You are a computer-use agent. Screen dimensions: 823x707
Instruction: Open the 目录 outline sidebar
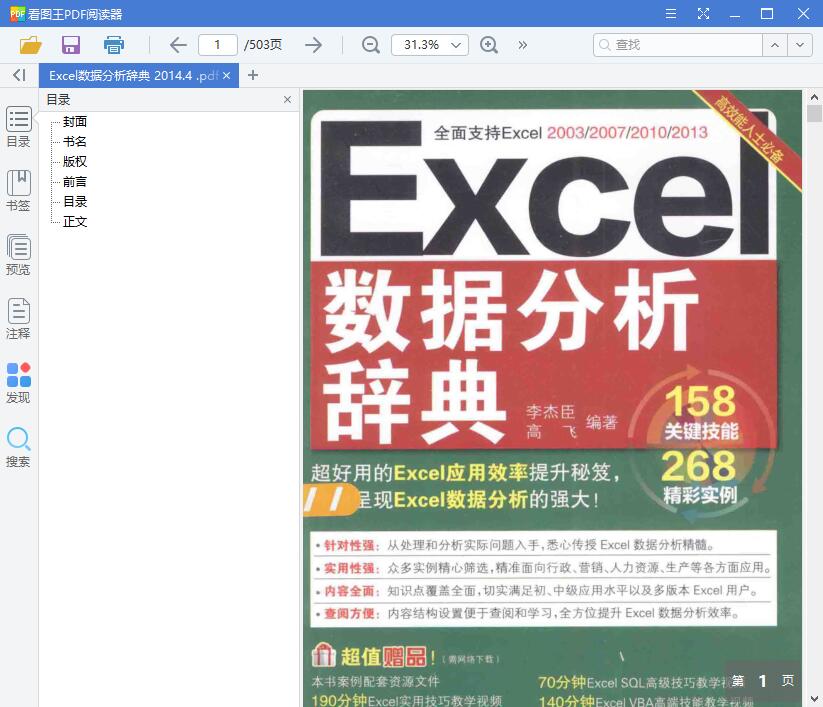pos(18,127)
